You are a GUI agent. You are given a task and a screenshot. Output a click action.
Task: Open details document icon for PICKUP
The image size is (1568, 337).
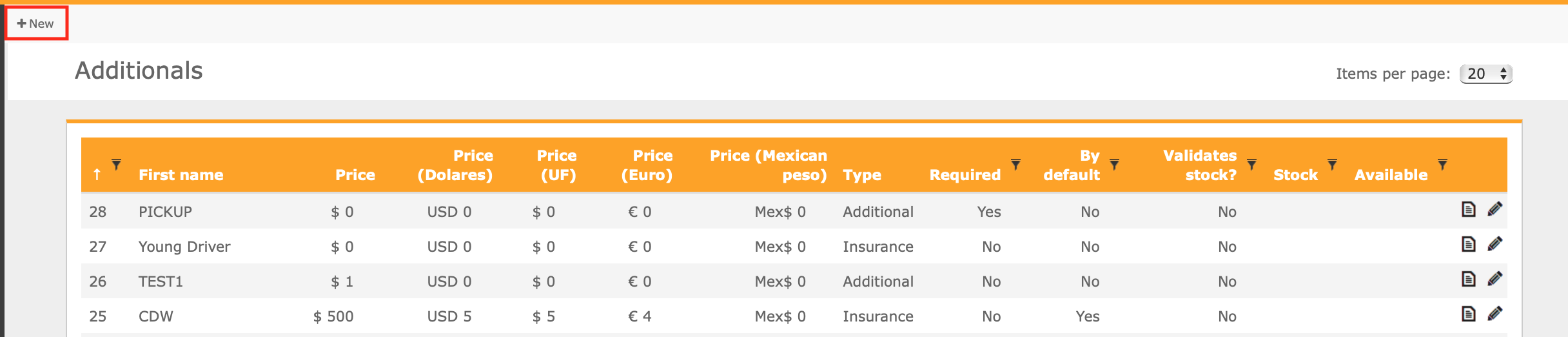(x=1468, y=209)
